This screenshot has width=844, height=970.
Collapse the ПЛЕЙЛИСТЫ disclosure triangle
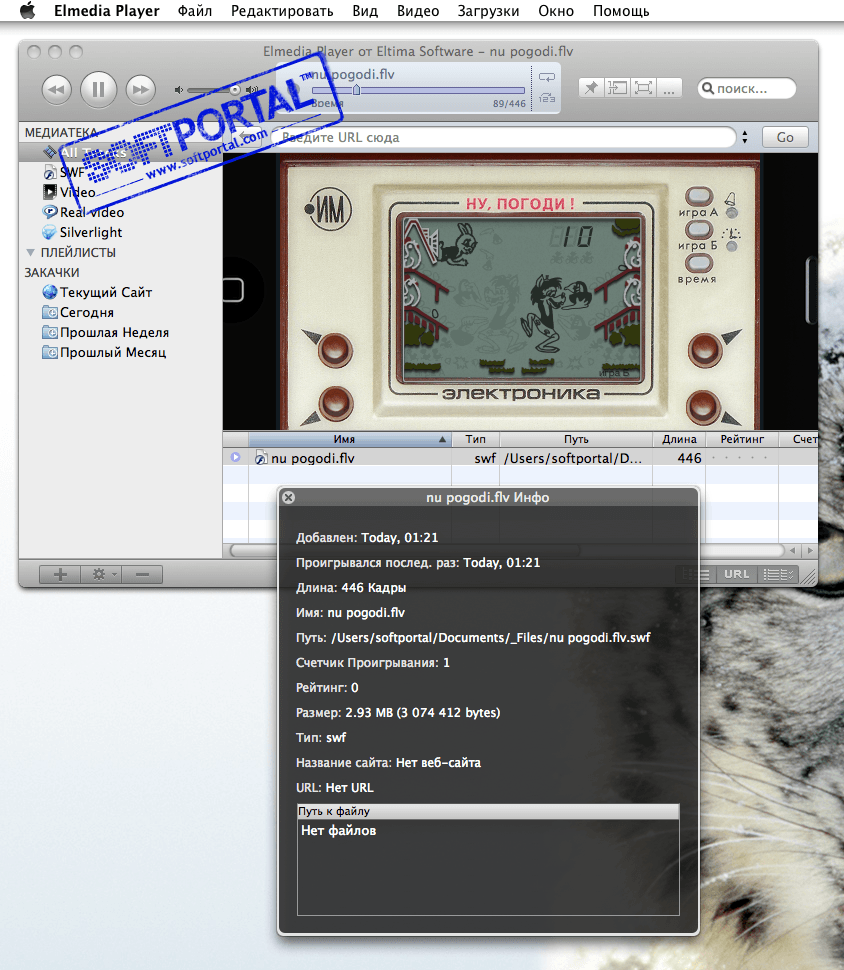(30, 252)
